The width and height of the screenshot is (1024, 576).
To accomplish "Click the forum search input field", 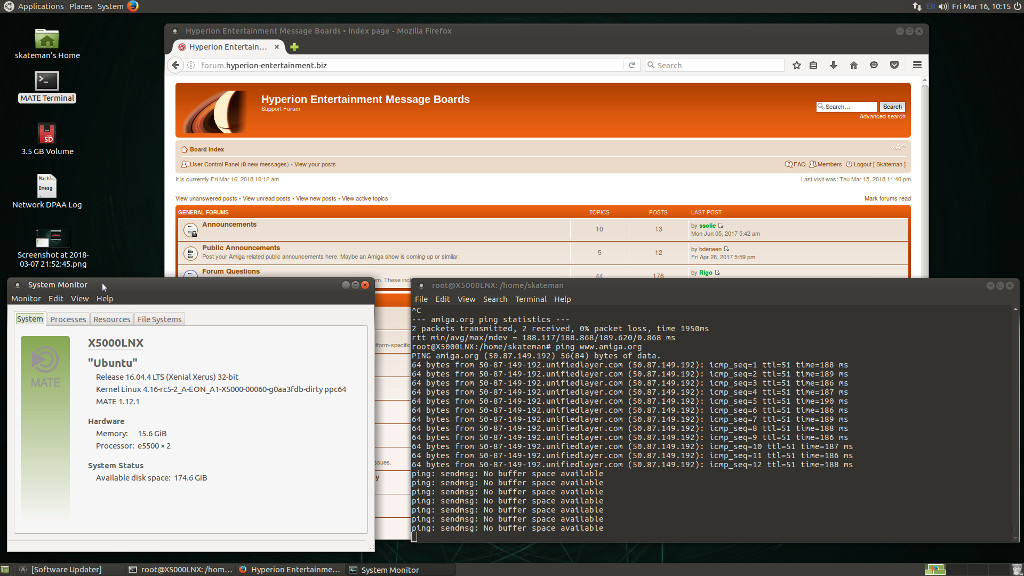I will tap(846, 106).
